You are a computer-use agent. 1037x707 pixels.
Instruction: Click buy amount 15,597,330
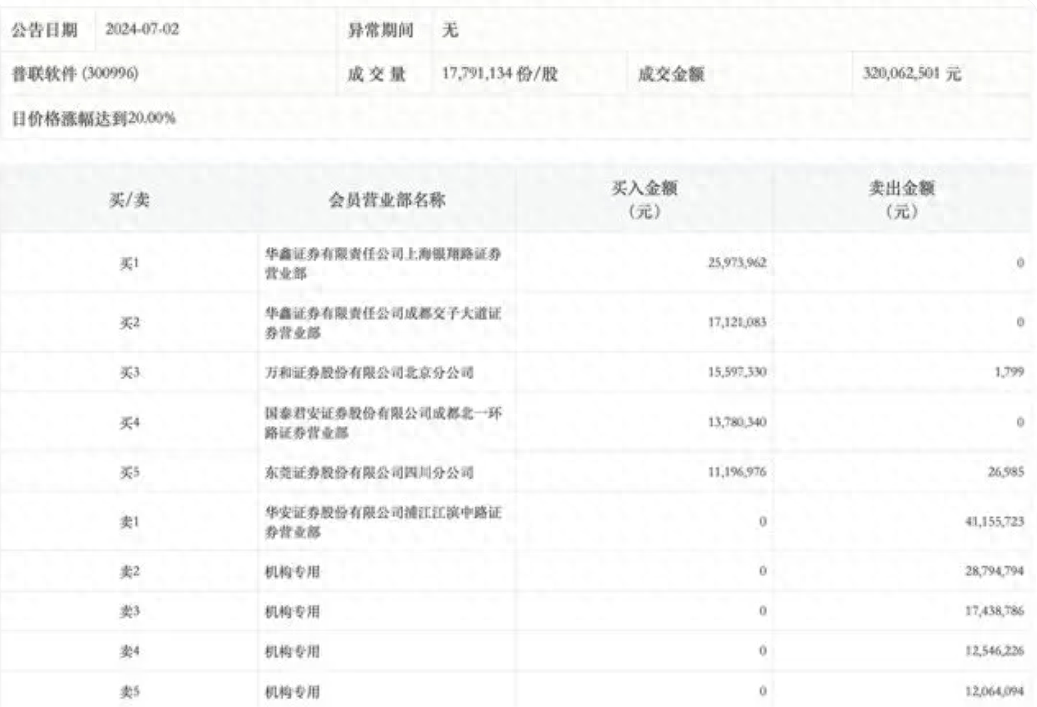click(737, 372)
